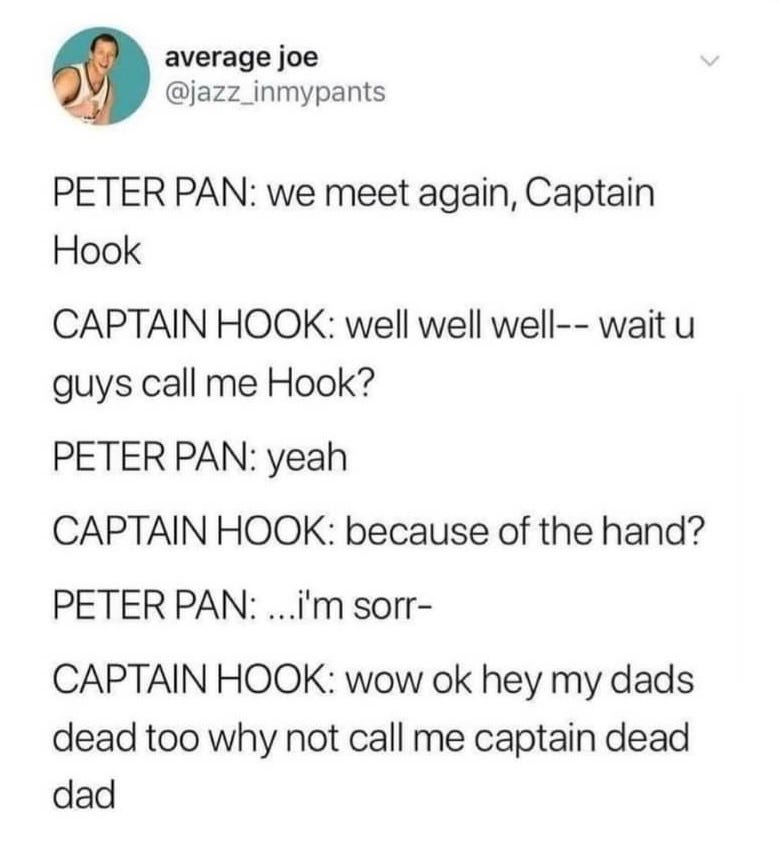The image size is (780, 841).
Task: Visit the @jazz_inmypants handle link
Action: click(x=275, y=92)
